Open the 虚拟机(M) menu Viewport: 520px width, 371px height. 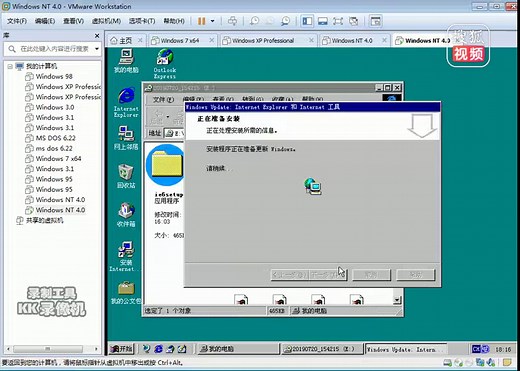(106, 21)
